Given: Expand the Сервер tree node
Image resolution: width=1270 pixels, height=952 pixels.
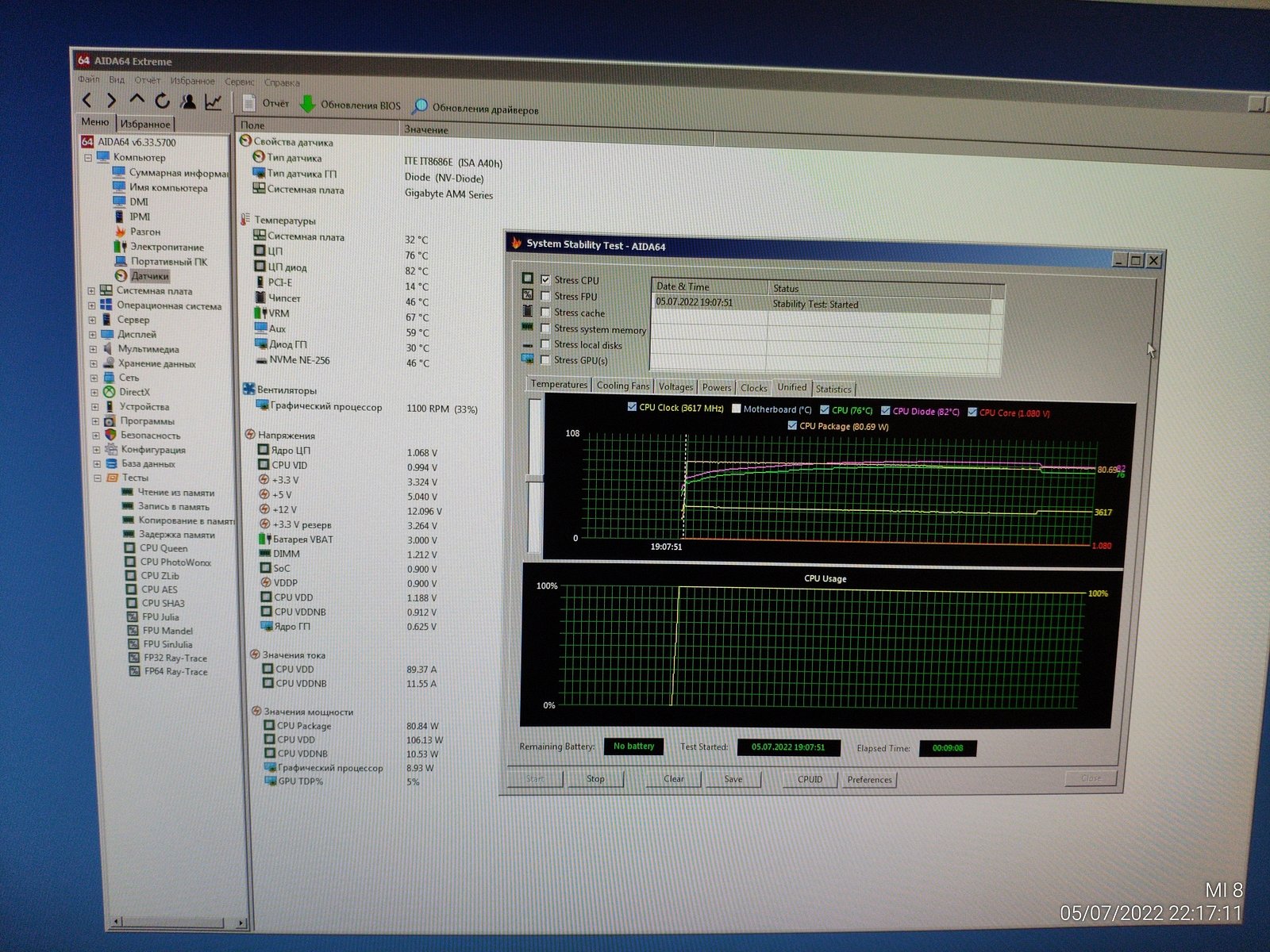Looking at the screenshot, I should [x=92, y=320].
